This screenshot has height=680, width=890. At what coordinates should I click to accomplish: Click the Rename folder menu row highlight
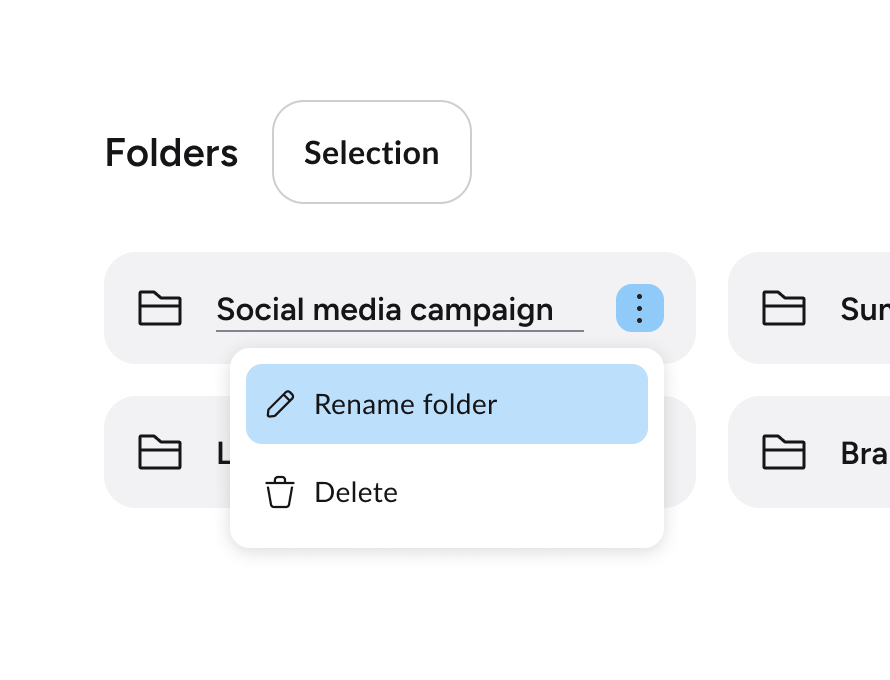(447, 404)
